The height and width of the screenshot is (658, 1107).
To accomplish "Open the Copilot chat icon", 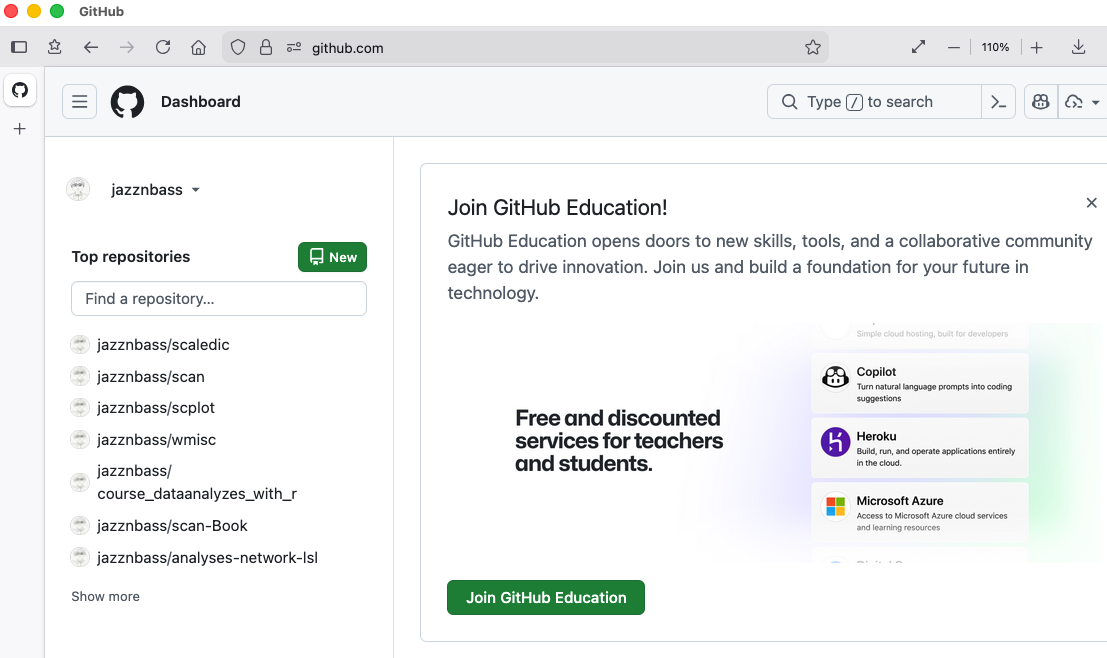I will (1040, 102).
